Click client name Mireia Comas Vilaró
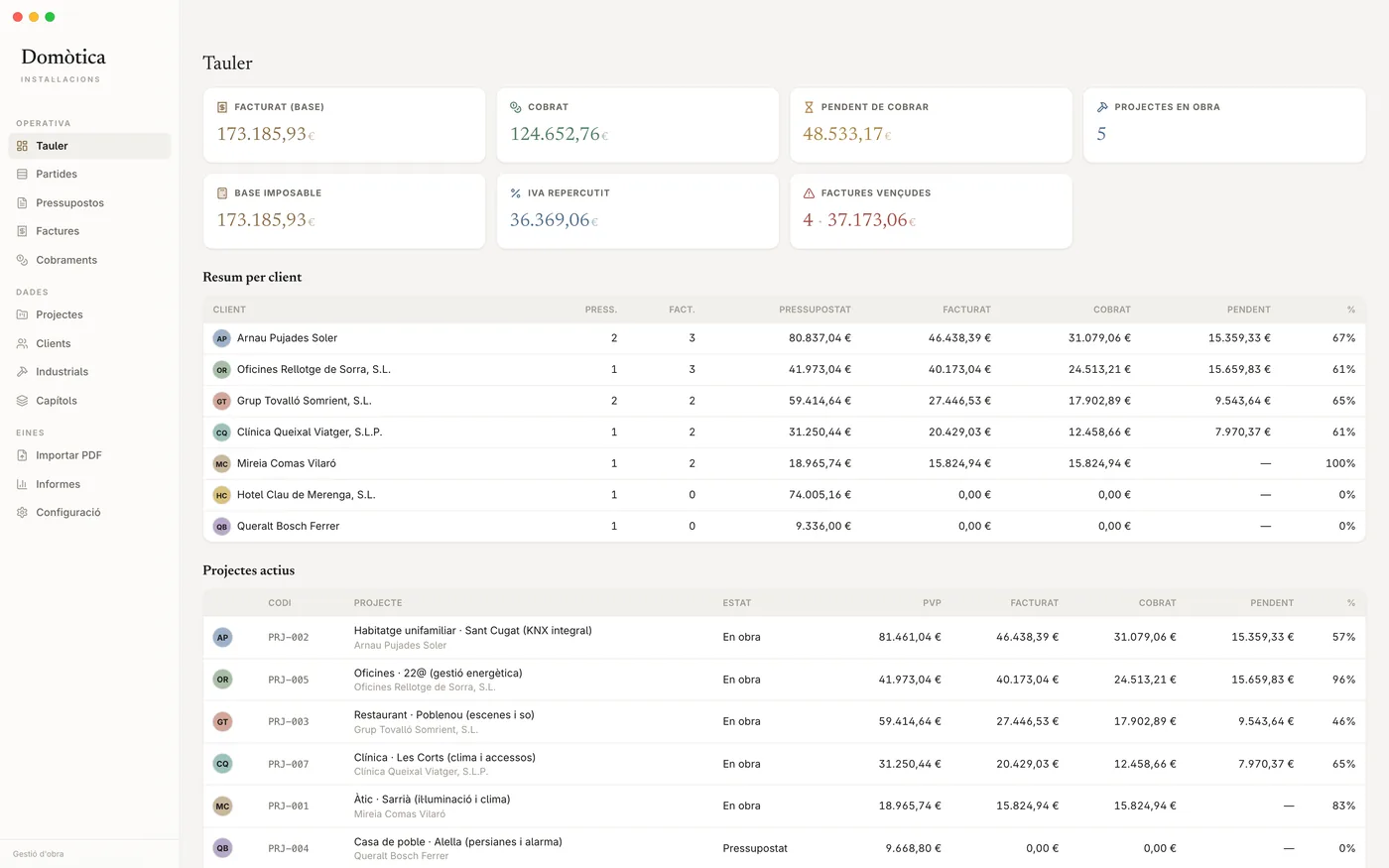Screen dimensions: 1389x868 (287, 463)
